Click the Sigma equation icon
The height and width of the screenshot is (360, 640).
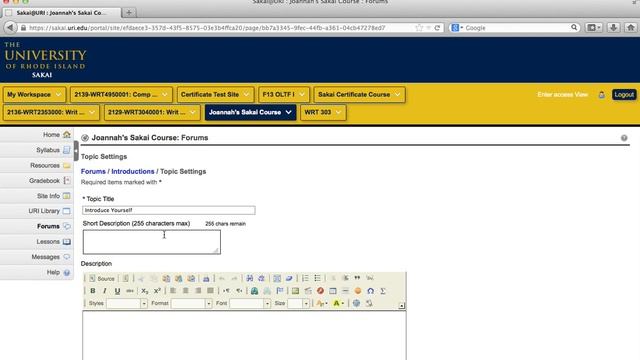383,291
